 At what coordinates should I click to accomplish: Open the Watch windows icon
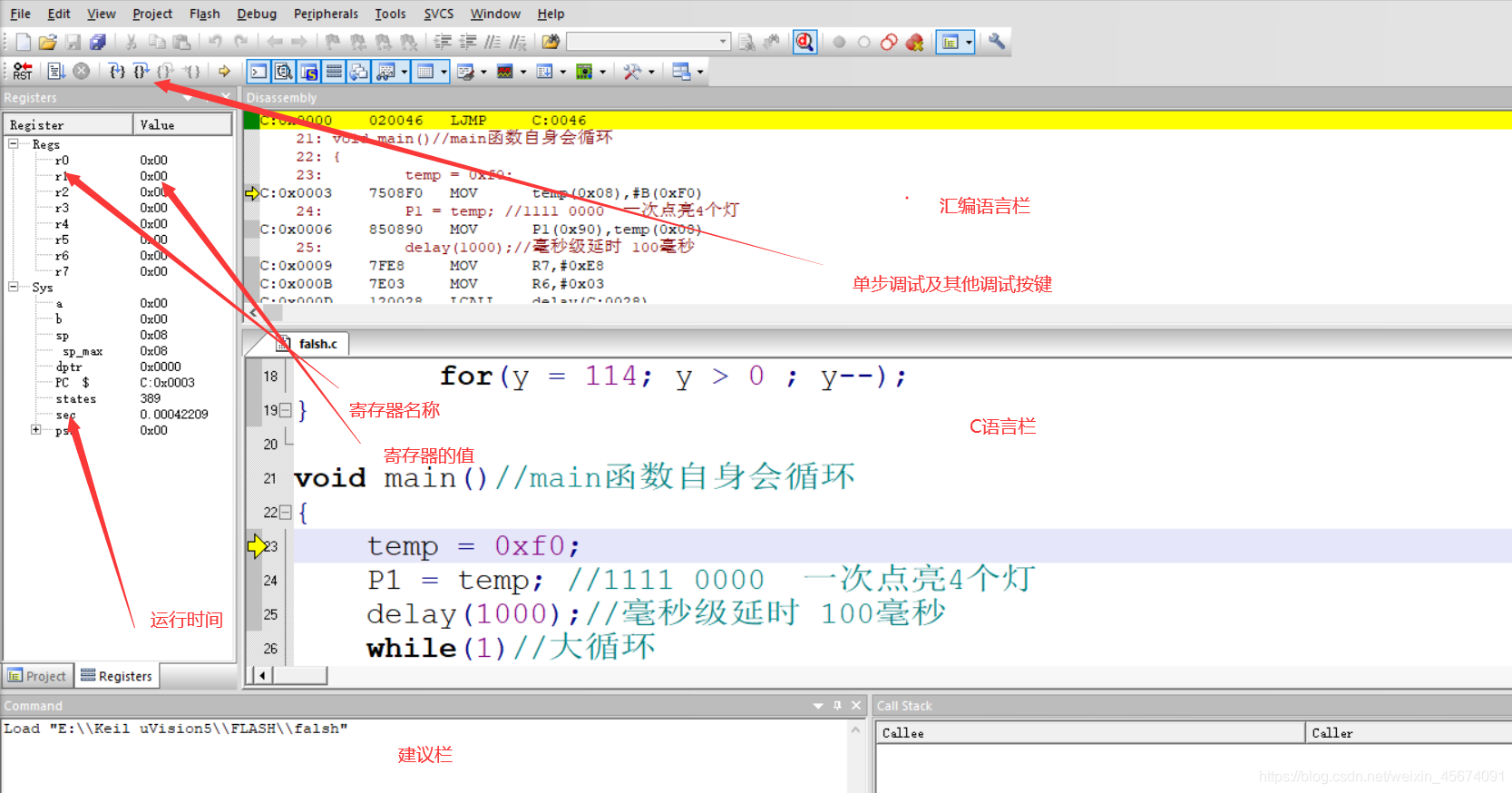[385, 72]
